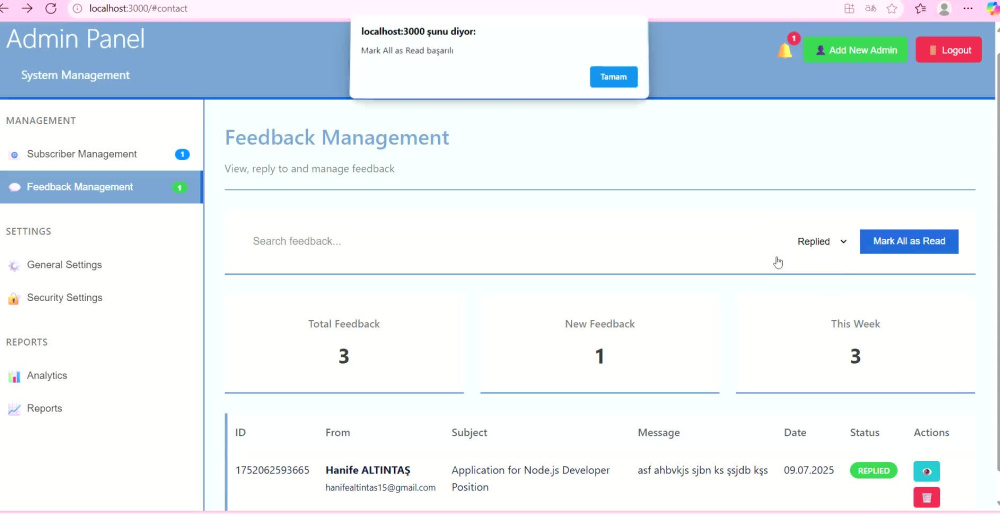Screen dimensions: 1000x514
Task: Click the System Management header label
Action: (x=75, y=75)
